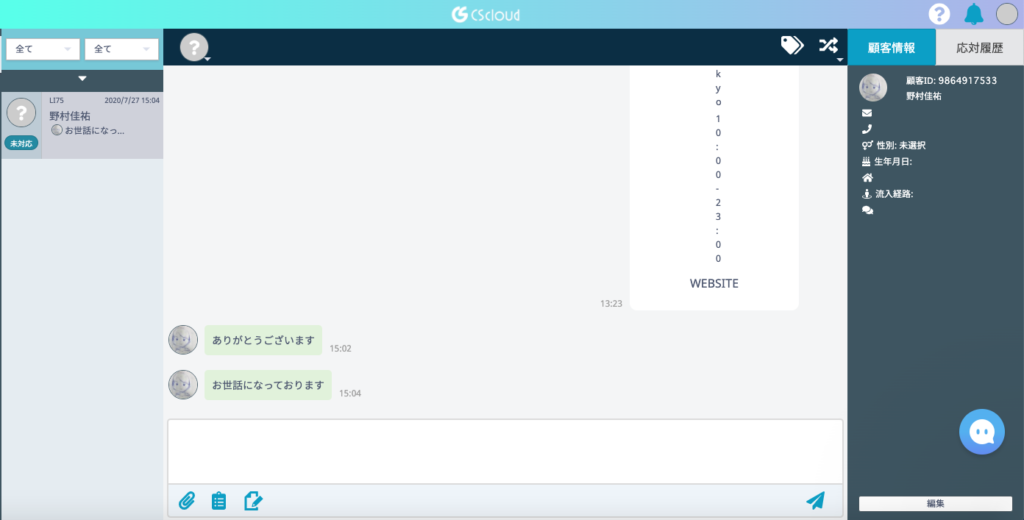Expand the filter panel arrow
The height and width of the screenshot is (520, 1024).
(82, 78)
